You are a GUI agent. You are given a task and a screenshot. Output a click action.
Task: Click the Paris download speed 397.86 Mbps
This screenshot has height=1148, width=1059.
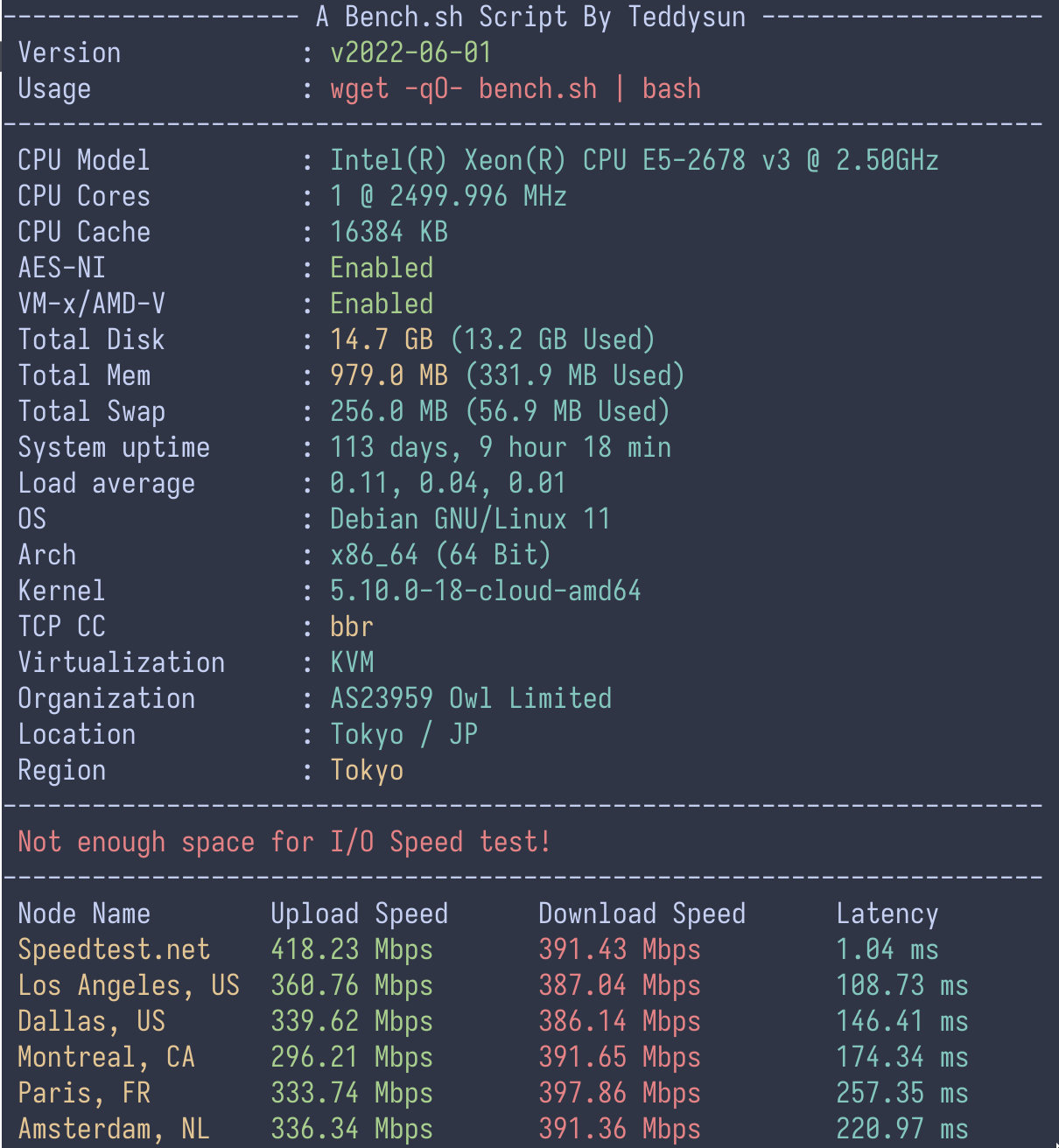(620, 1093)
